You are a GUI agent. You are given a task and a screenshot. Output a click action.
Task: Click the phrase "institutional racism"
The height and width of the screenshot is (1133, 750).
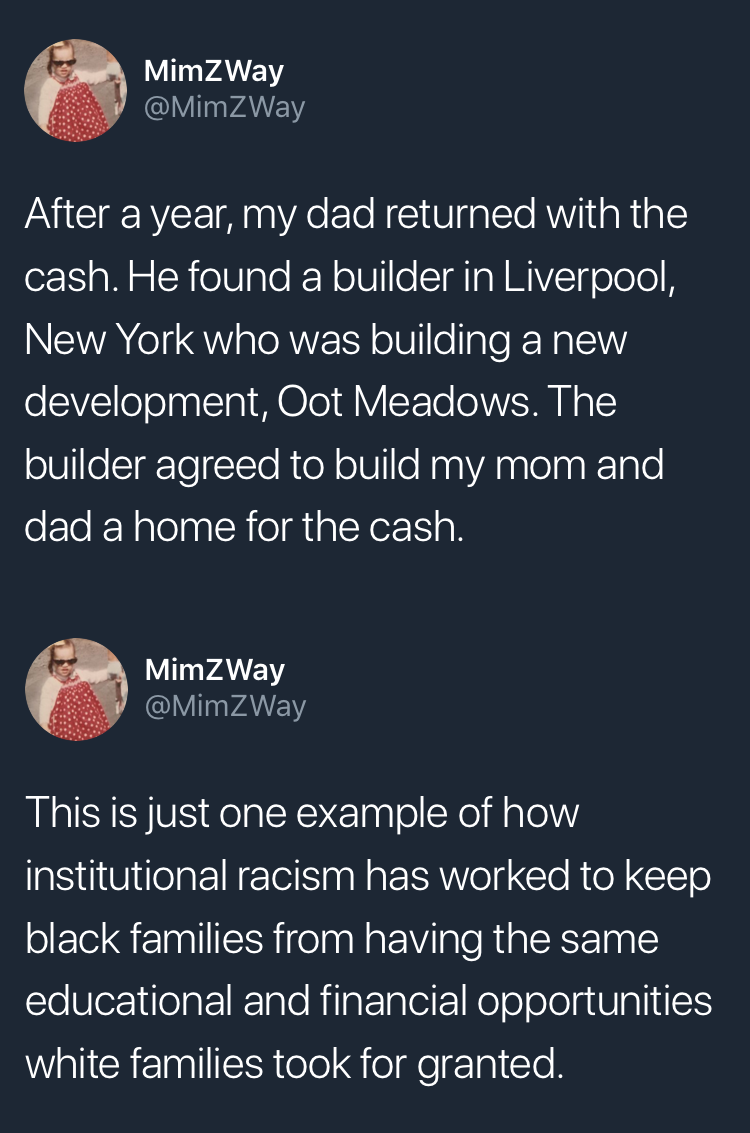[190, 875]
